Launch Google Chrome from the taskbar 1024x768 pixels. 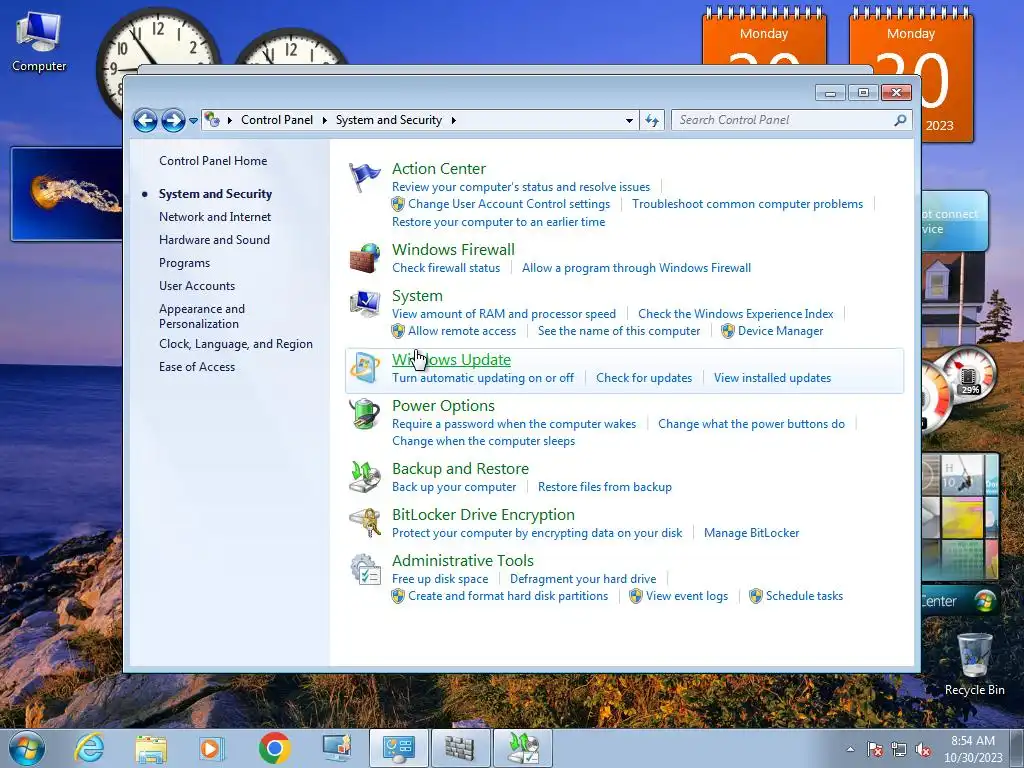click(274, 748)
